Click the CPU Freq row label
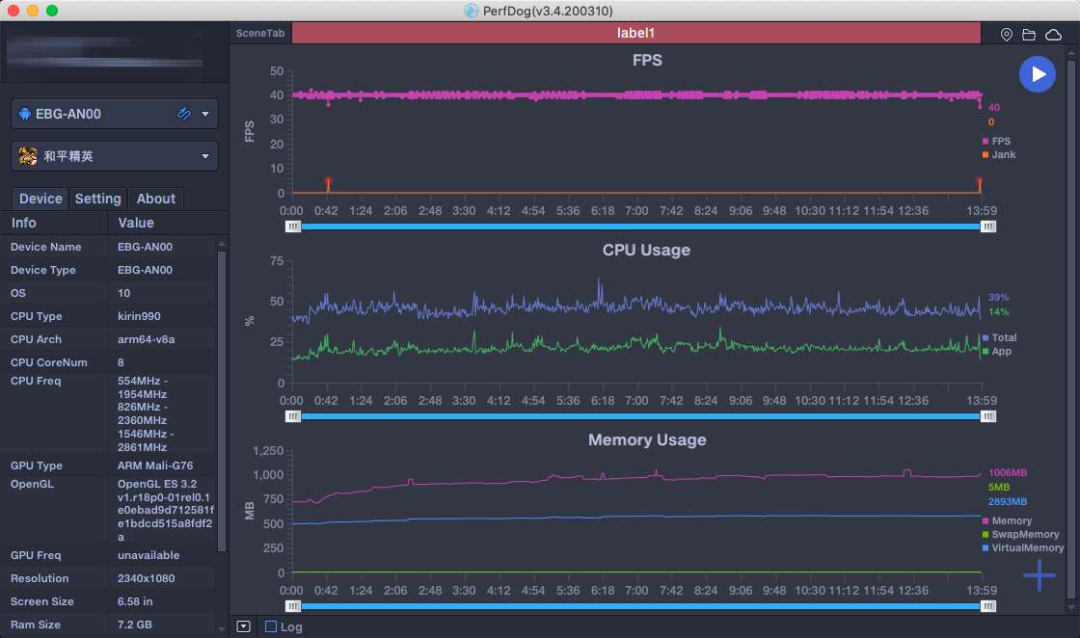Image resolution: width=1080 pixels, height=638 pixels. coord(35,381)
